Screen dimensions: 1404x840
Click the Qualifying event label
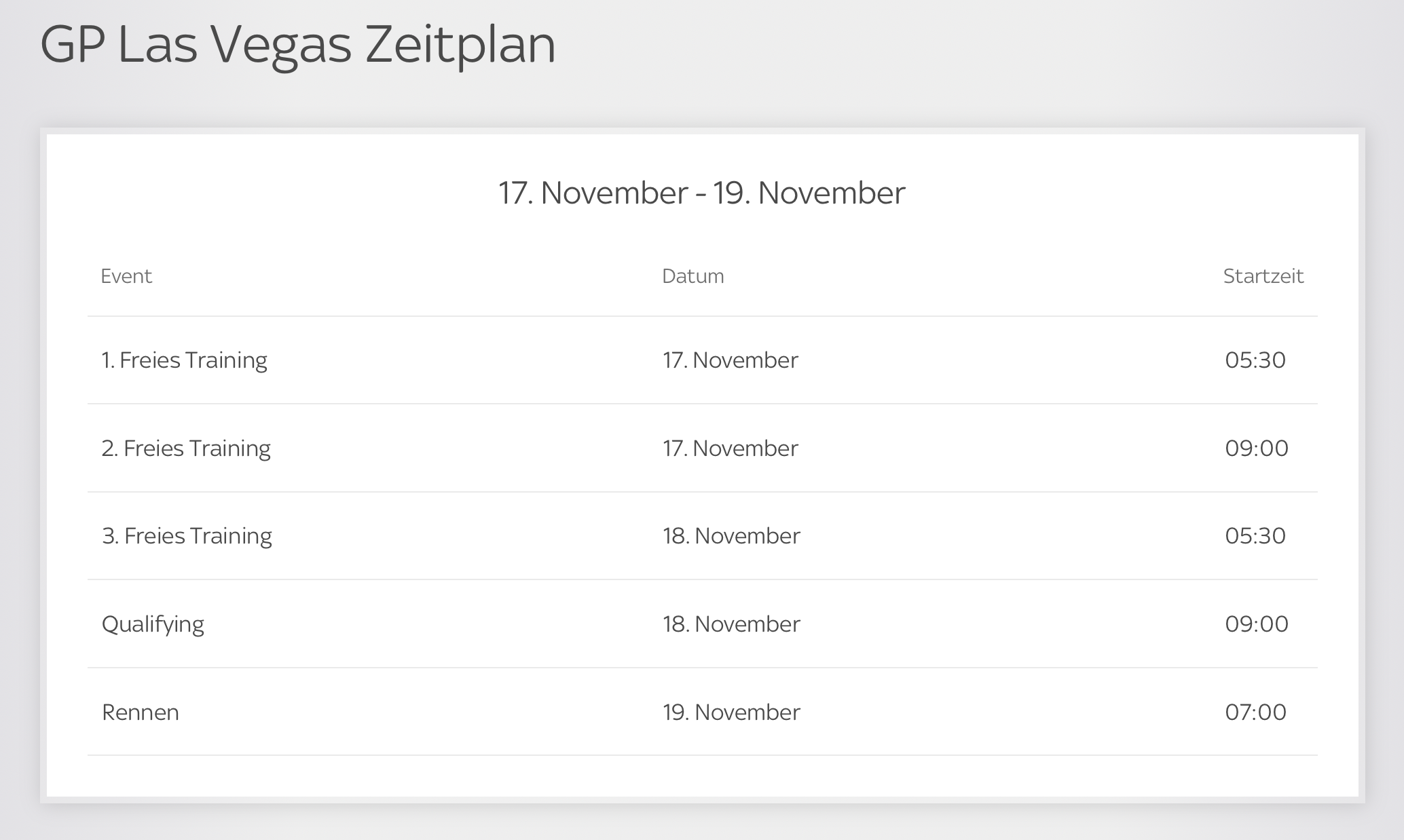click(153, 624)
